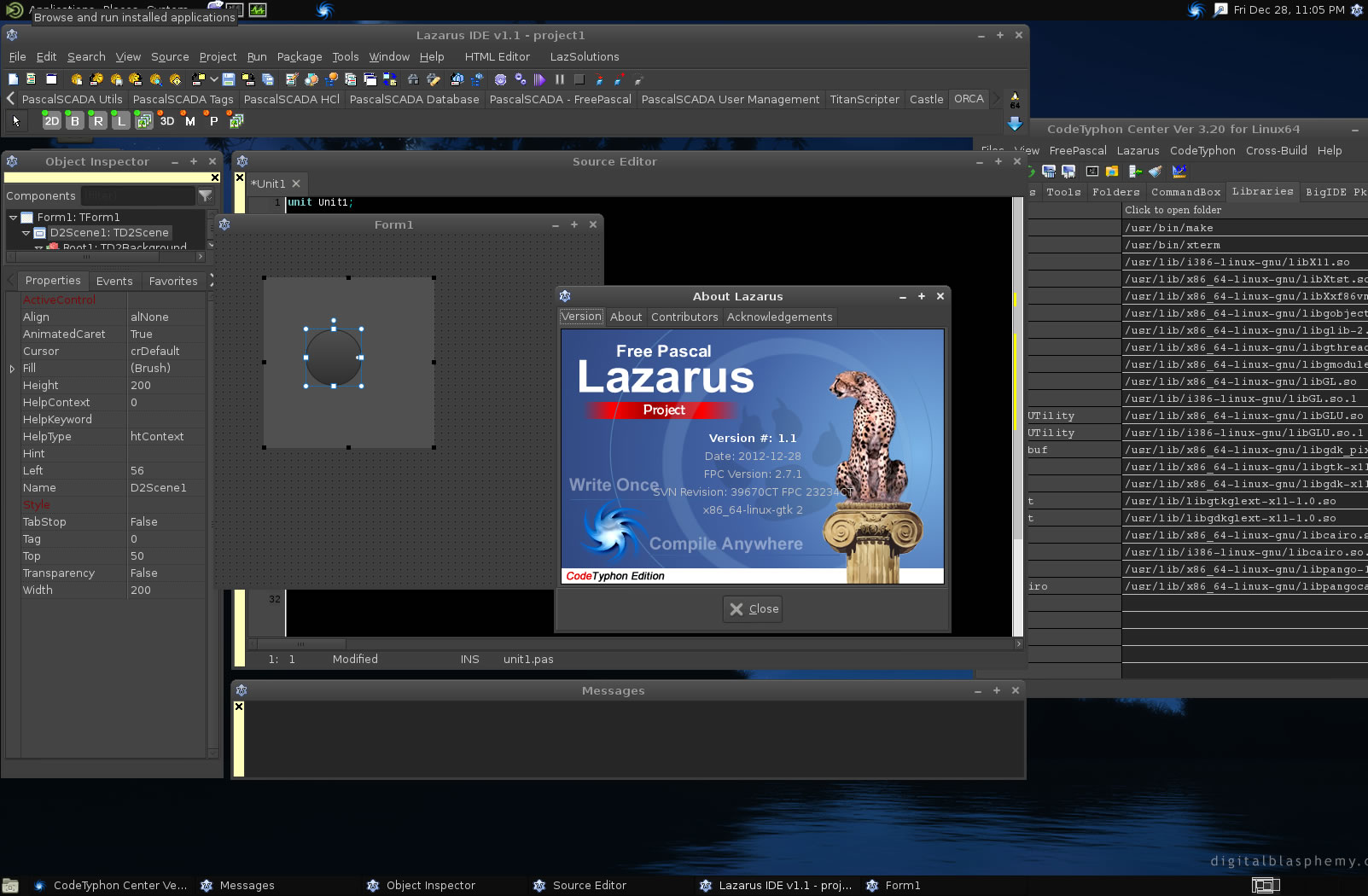Expand the Fill property in Object Inspector

coord(12,369)
